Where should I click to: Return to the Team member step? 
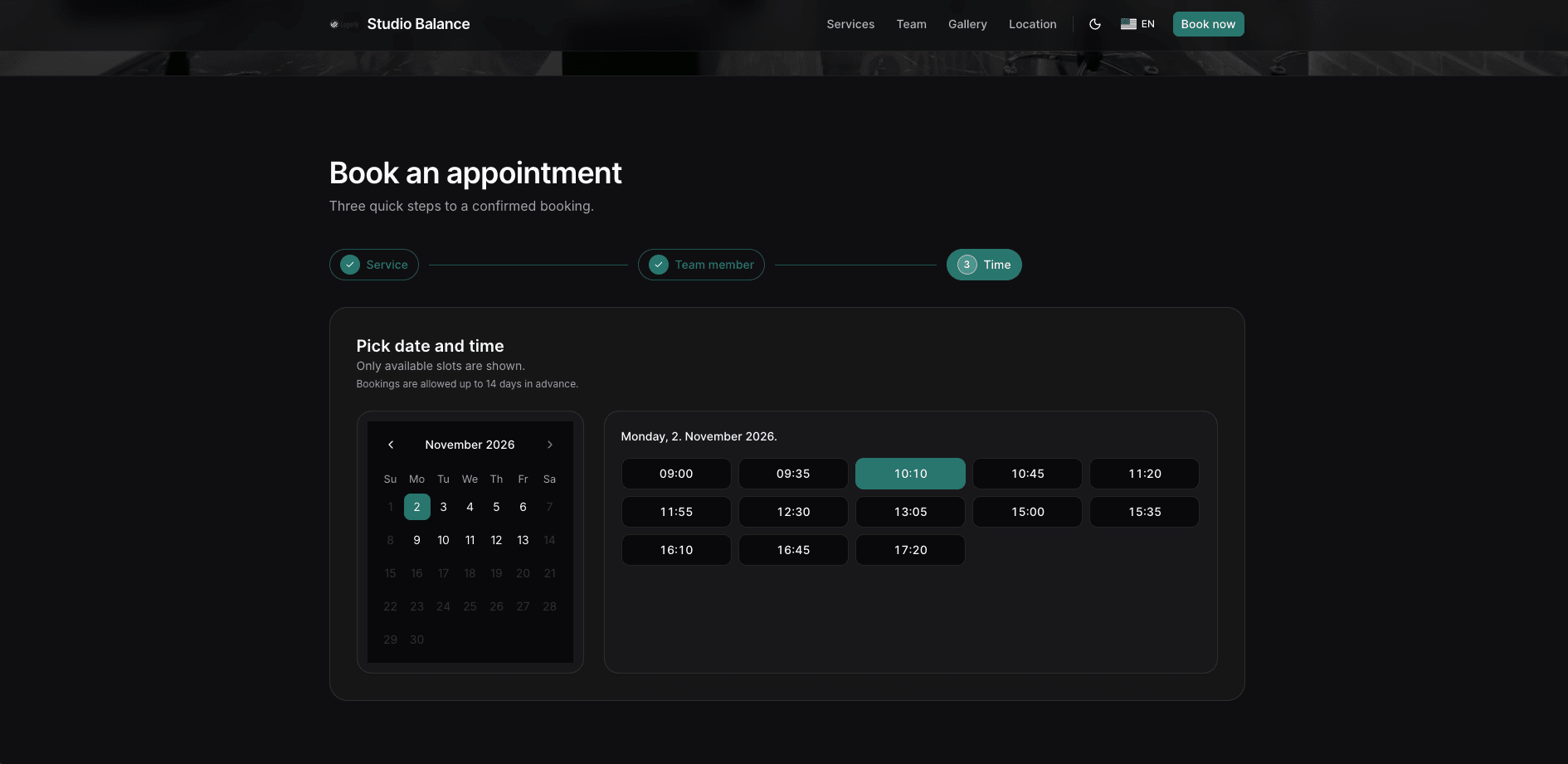pos(701,265)
